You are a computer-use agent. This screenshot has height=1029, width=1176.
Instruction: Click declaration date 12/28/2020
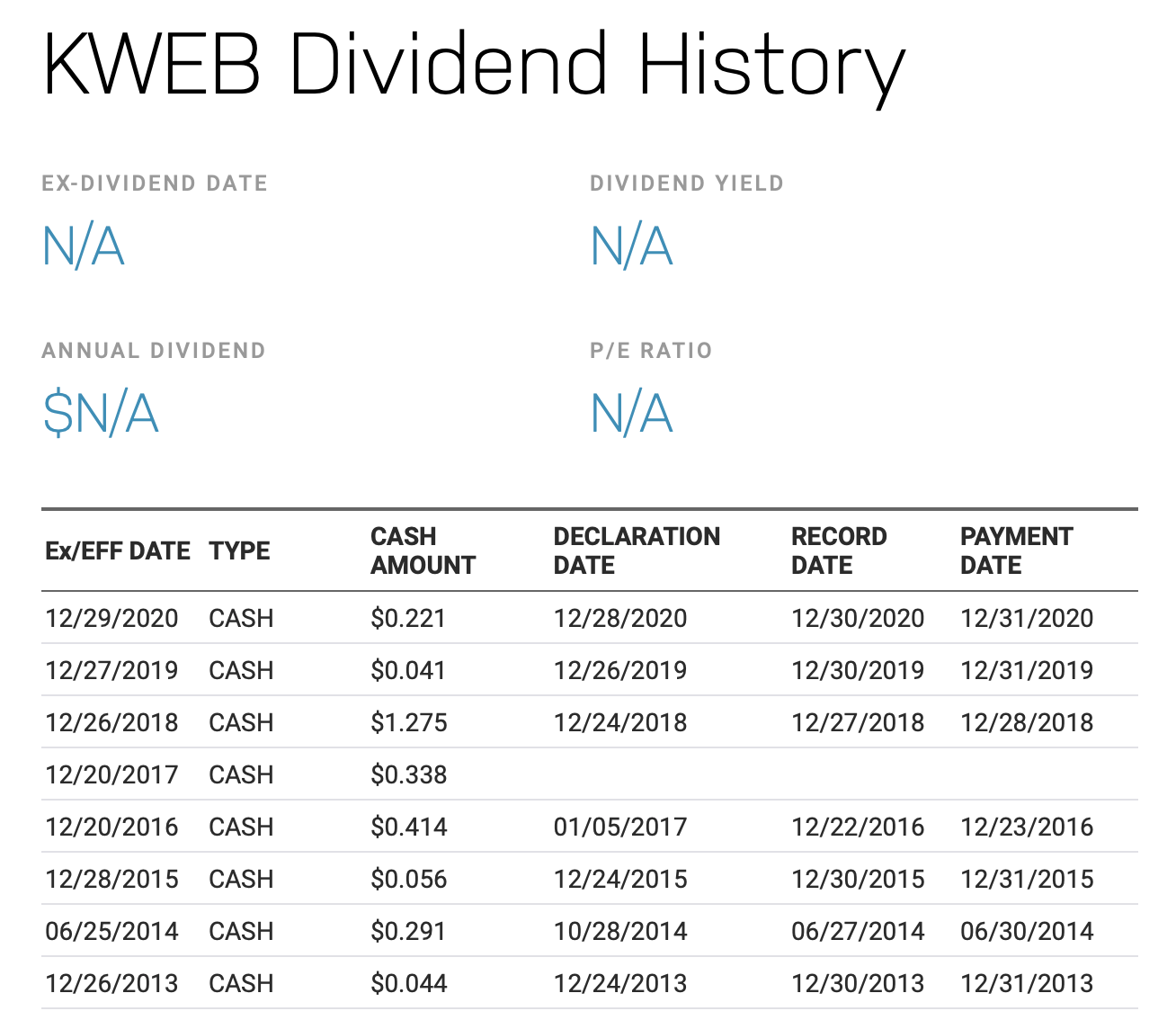pos(620,619)
